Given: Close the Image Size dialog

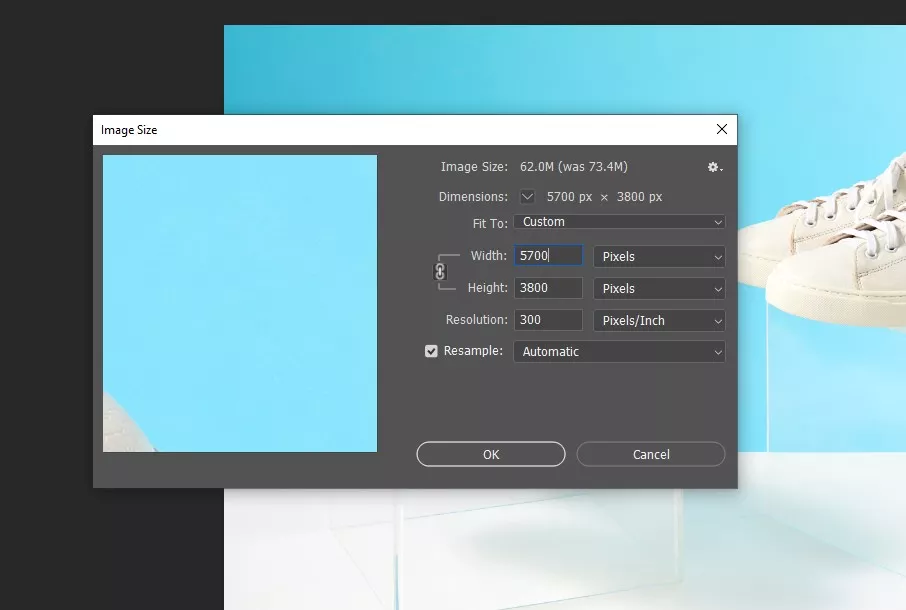Looking at the screenshot, I should coord(722,129).
